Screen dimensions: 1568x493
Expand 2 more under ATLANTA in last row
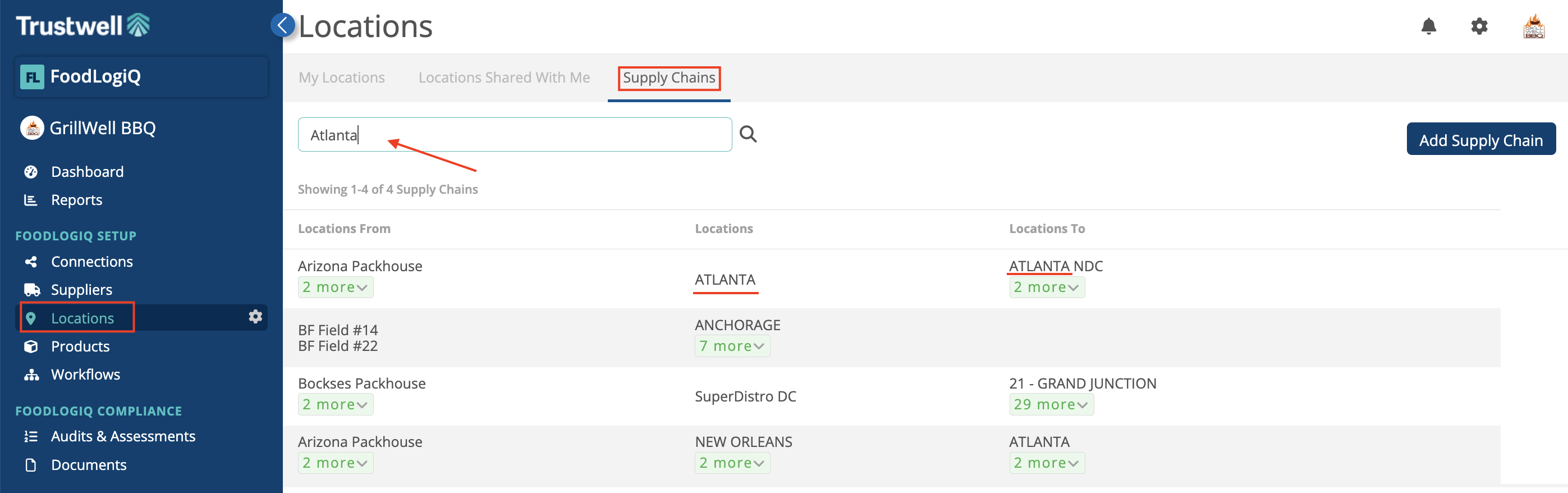click(1046, 463)
